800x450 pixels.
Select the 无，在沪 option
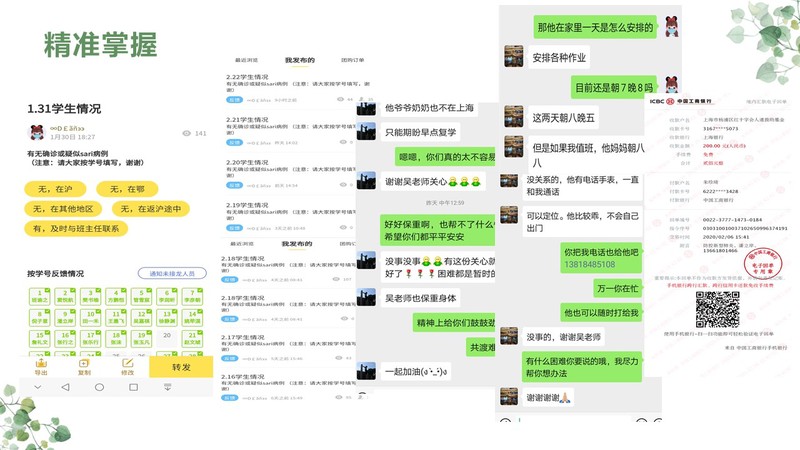point(55,189)
